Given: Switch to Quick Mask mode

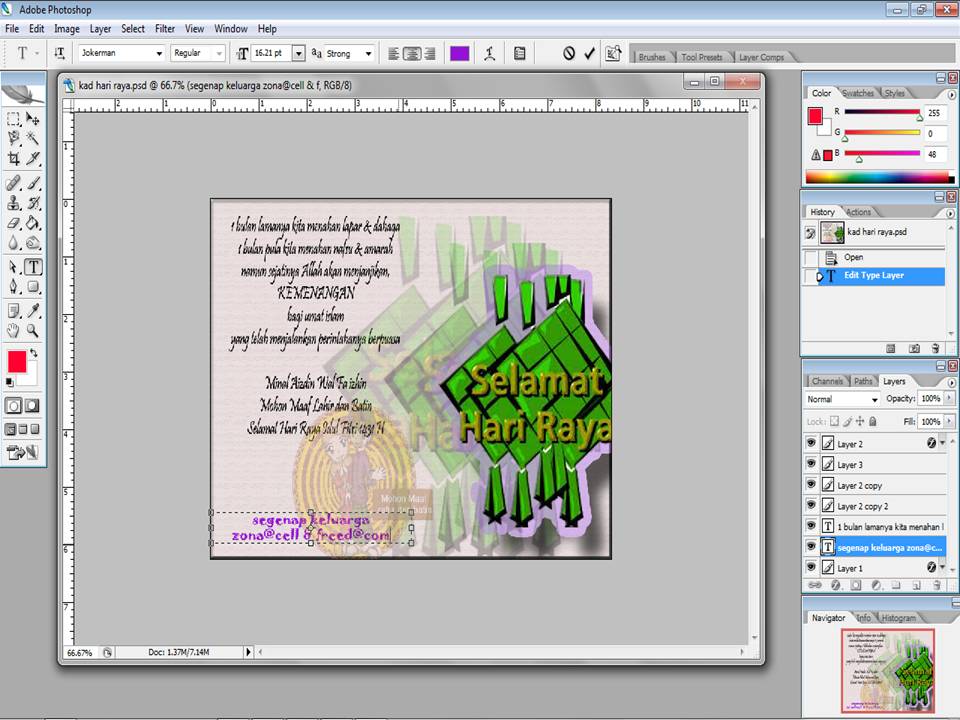Looking at the screenshot, I should coord(32,405).
